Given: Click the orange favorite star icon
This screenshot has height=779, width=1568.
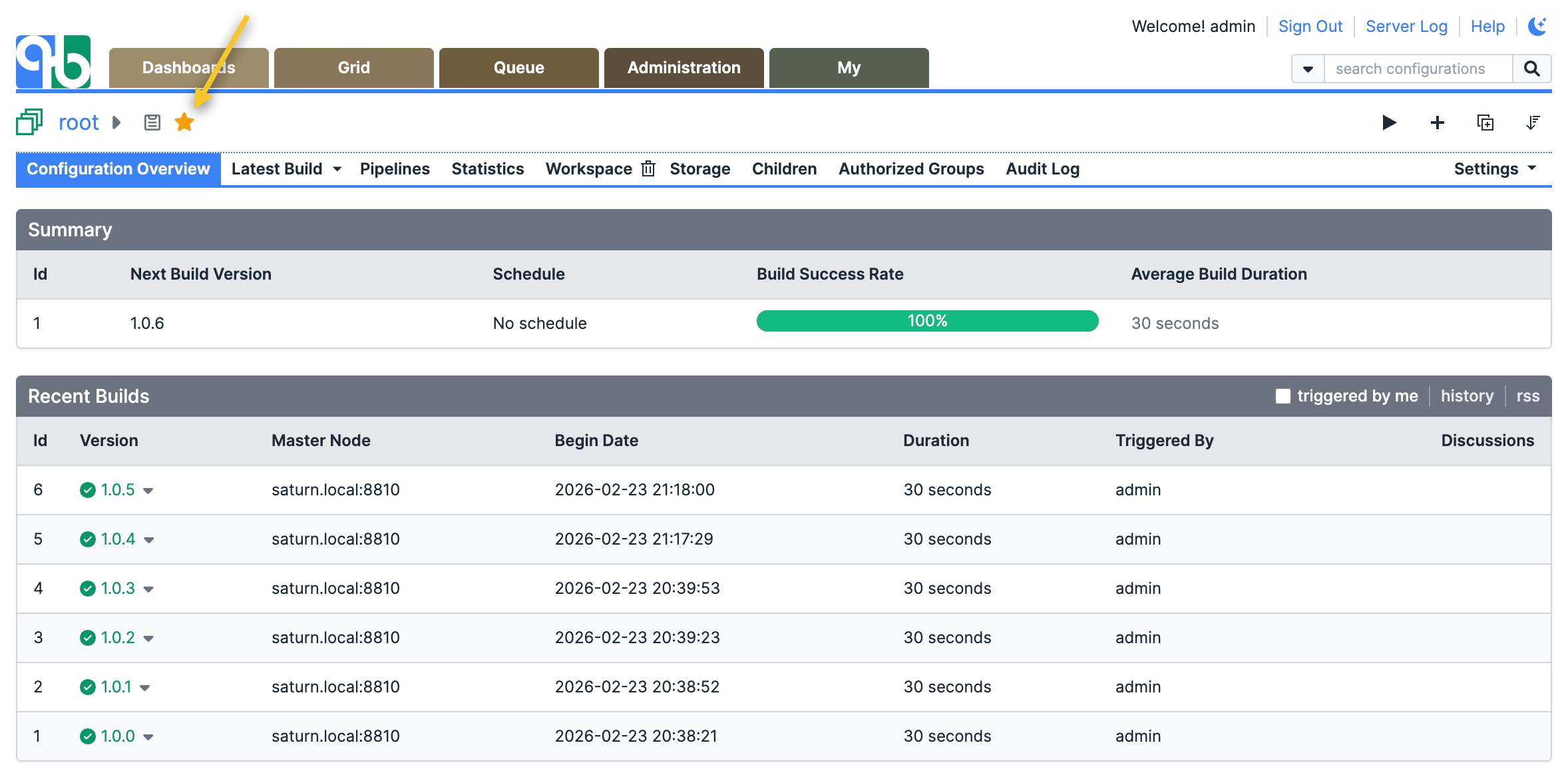Looking at the screenshot, I should (x=184, y=123).
